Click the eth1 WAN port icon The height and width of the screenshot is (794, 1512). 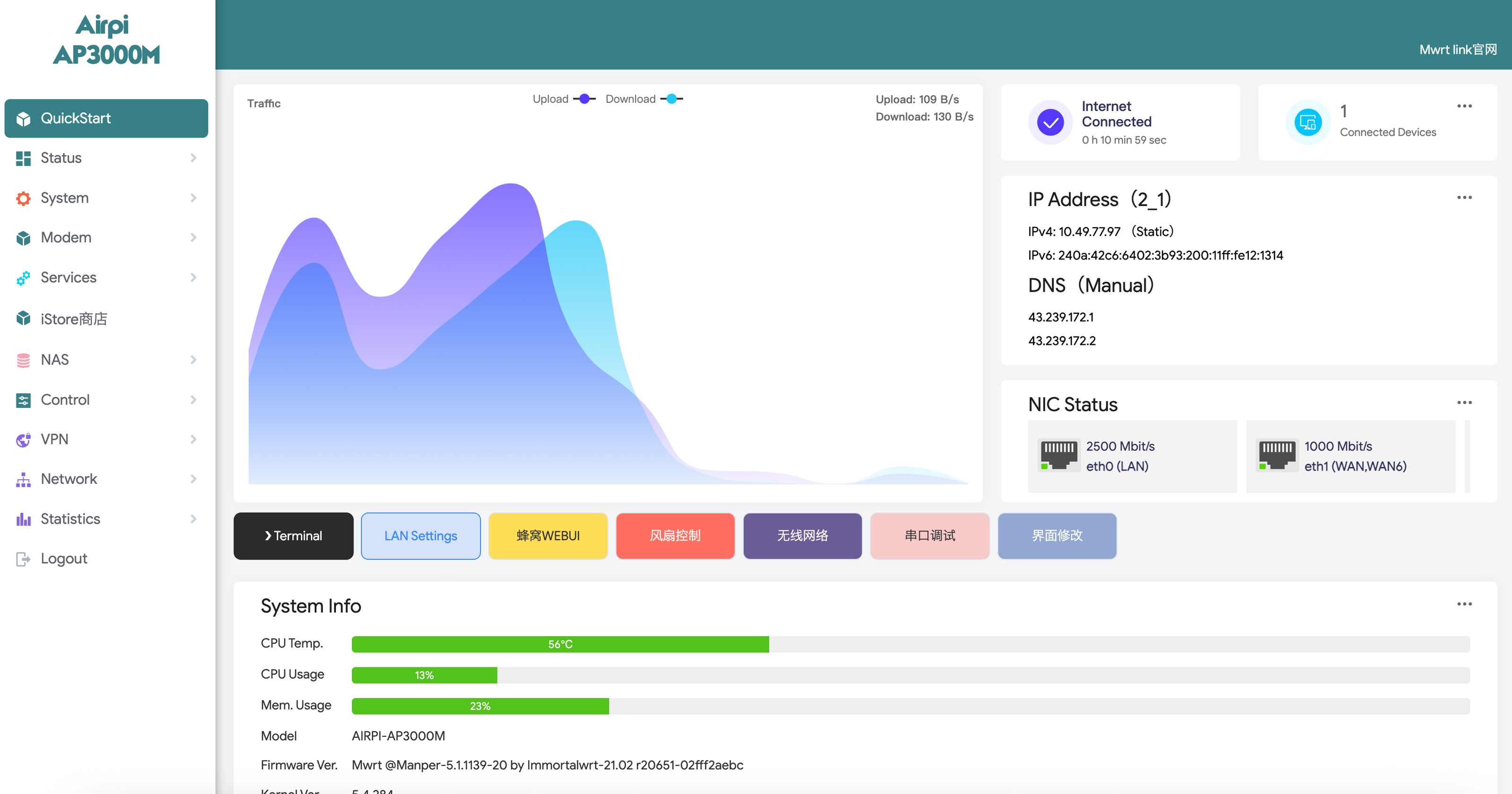click(x=1277, y=455)
